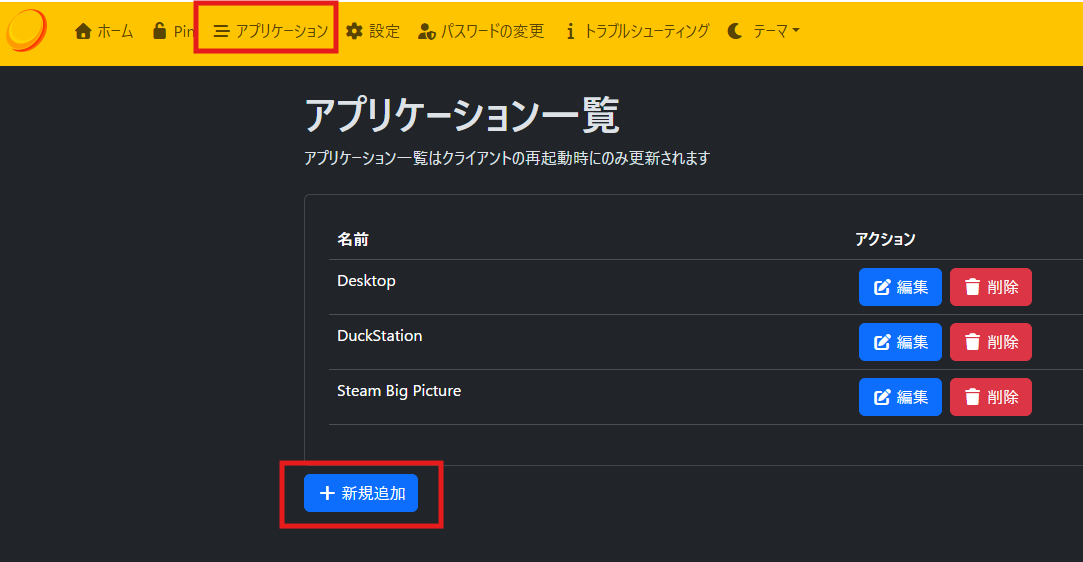Viewport: 1083px width, 562px height.
Task: Open 設定 settings with gear icon
Action: pos(373,31)
